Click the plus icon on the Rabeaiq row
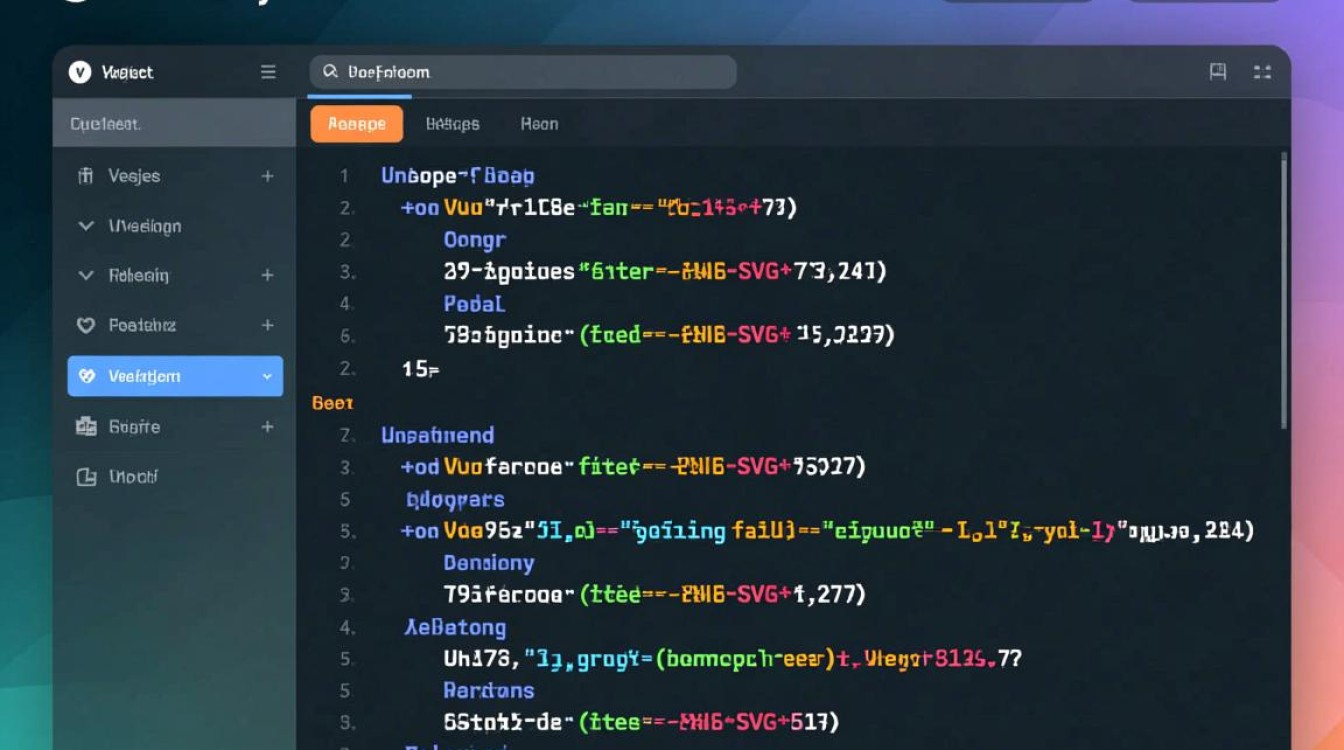 267,275
